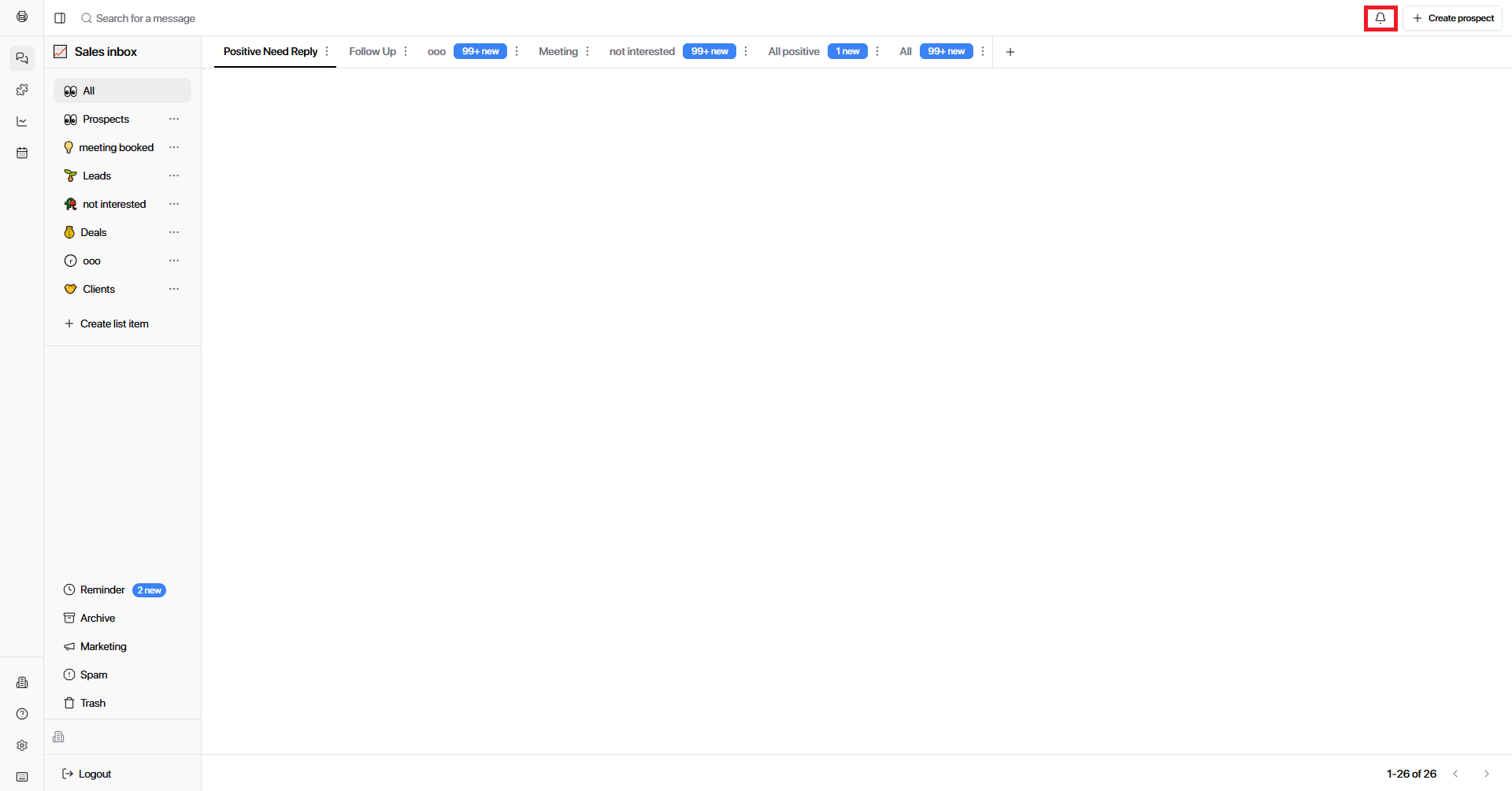Viewport: 1512px width, 791px height.
Task: Switch to the All tab in top bar
Action: coord(906,51)
